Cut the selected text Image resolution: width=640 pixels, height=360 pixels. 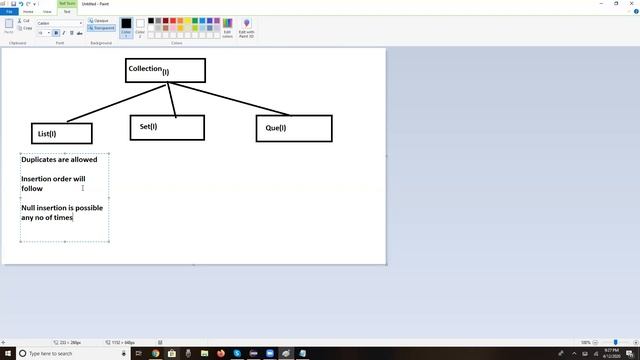(x=24, y=20)
